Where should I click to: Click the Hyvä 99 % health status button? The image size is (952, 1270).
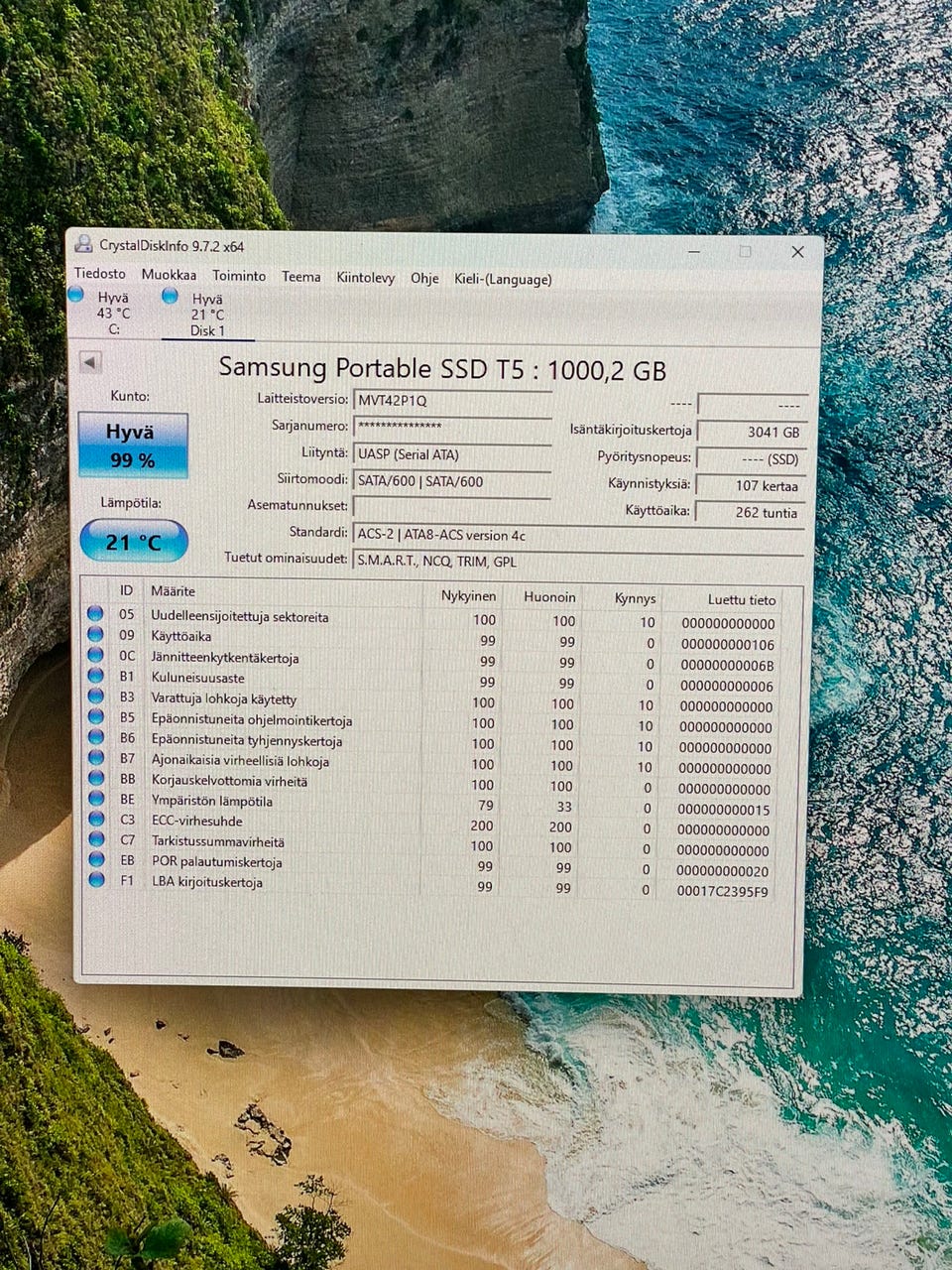[x=133, y=445]
